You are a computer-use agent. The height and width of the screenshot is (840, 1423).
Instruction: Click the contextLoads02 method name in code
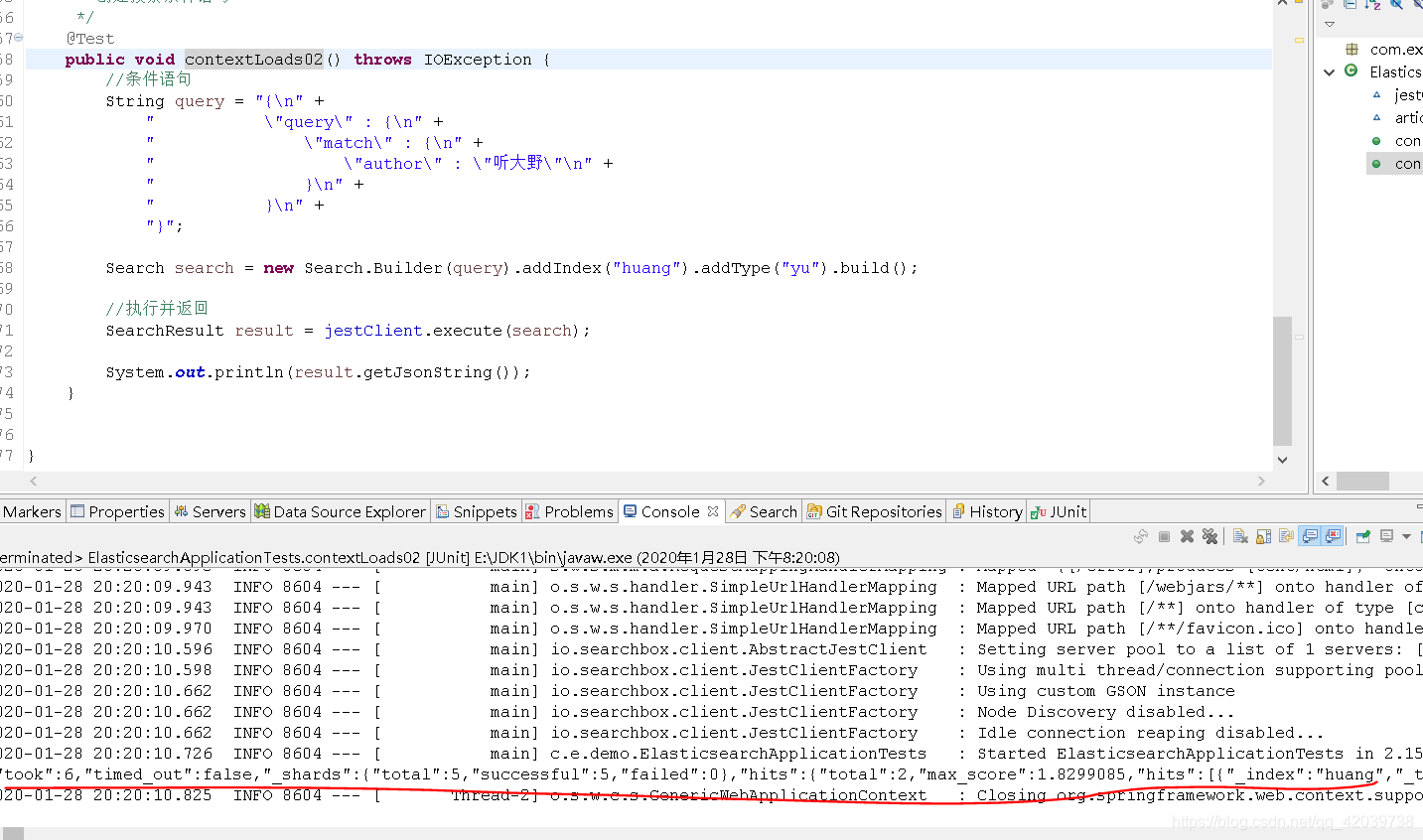pyautogui.click(x=253, y=60)
